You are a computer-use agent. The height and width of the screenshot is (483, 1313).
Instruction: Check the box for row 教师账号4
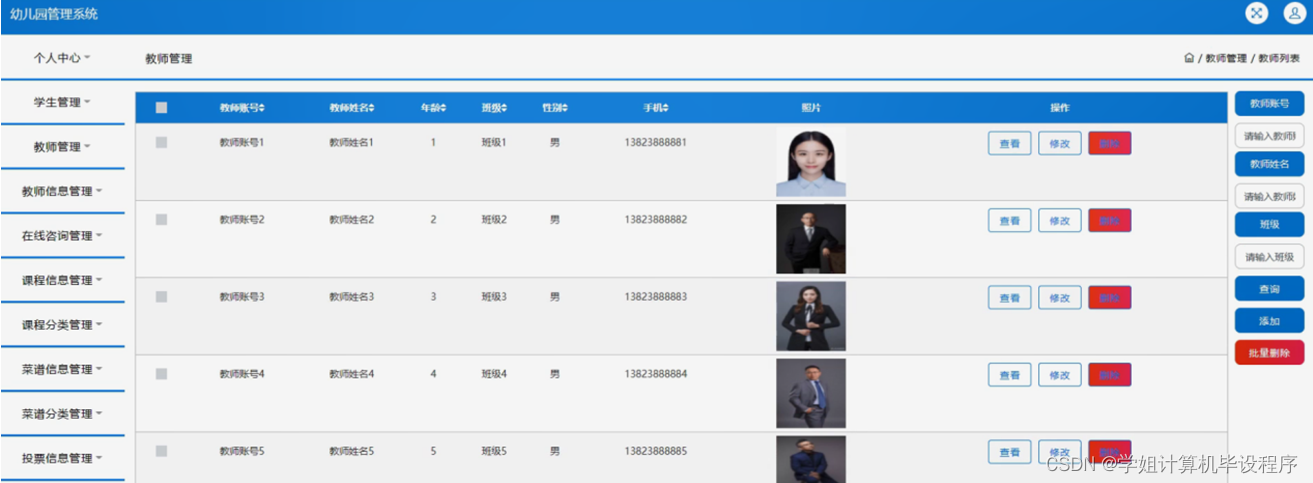point(161,374)
